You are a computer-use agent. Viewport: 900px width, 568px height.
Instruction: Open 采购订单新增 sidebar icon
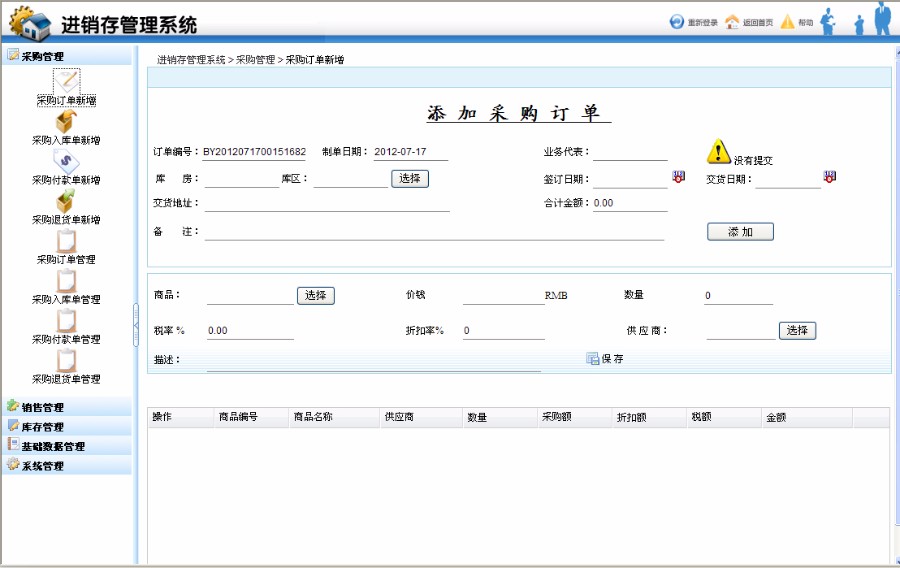pyautogui.click(x=67, y=81)
